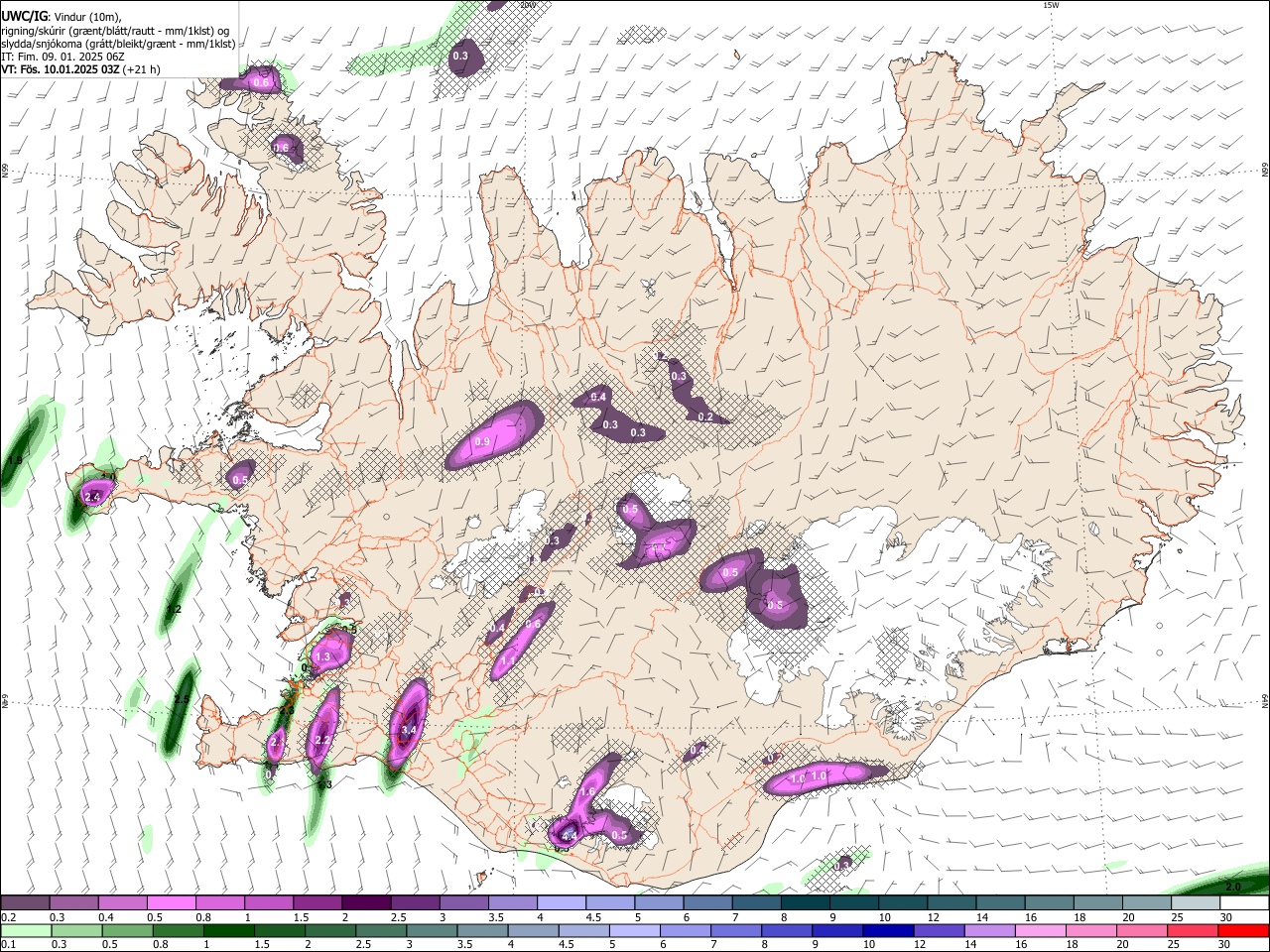This screenshot has width=1270, height=952.
Task: Click the 'slydda/snjókoma' legend description line
Action: pyautogui.click(x=119, y=44)
